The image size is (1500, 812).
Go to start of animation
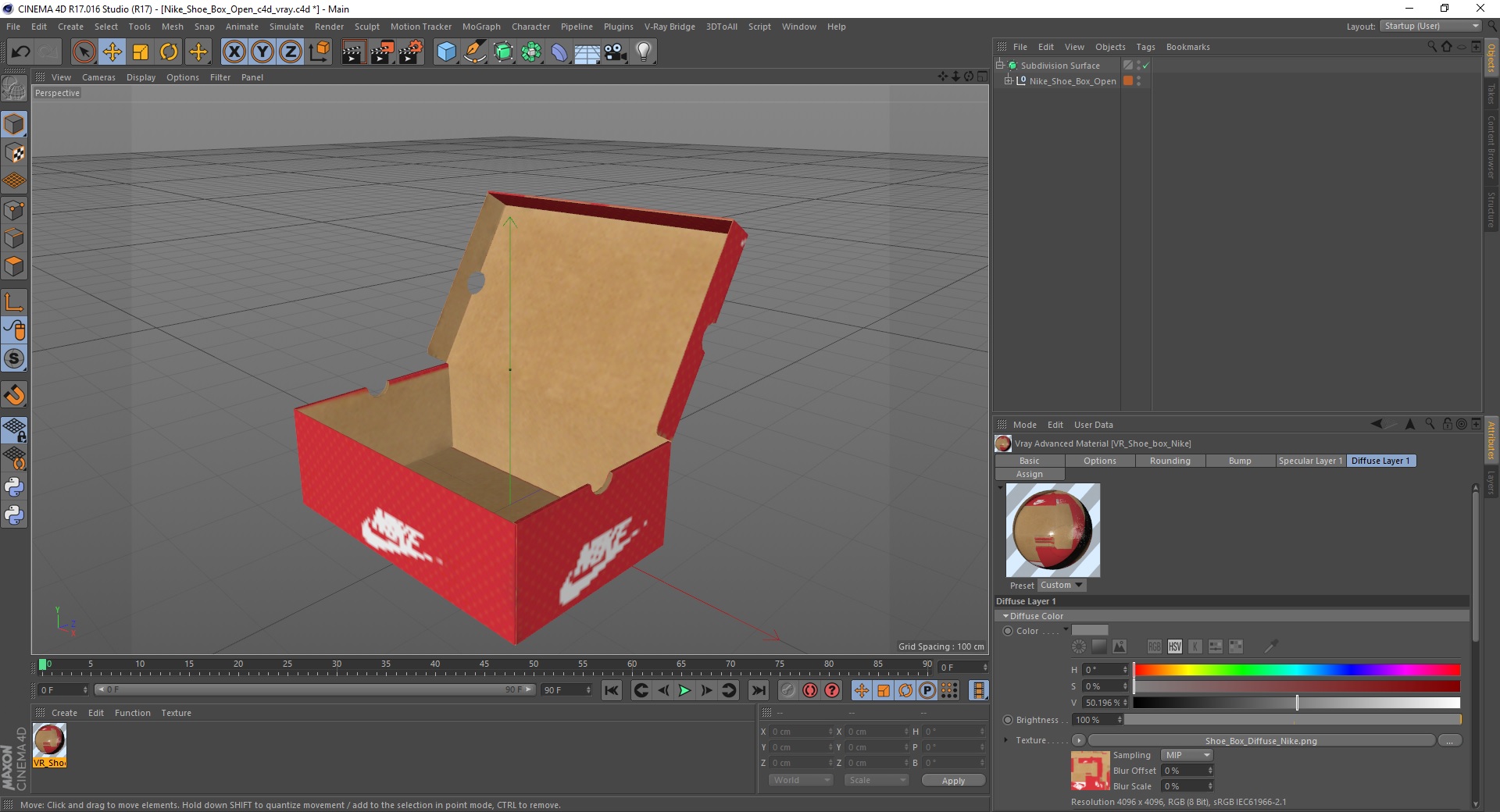[x=612, y=690]
